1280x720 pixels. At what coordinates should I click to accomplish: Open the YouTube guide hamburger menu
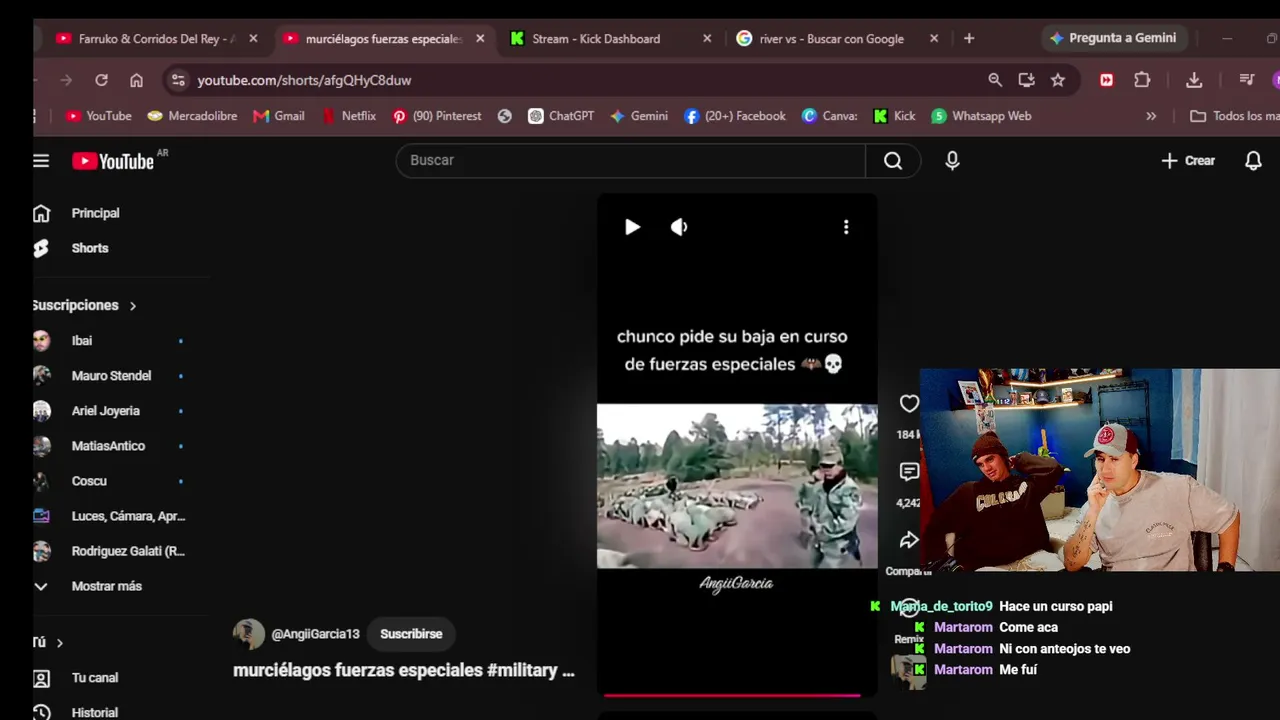tap(41, 160)
